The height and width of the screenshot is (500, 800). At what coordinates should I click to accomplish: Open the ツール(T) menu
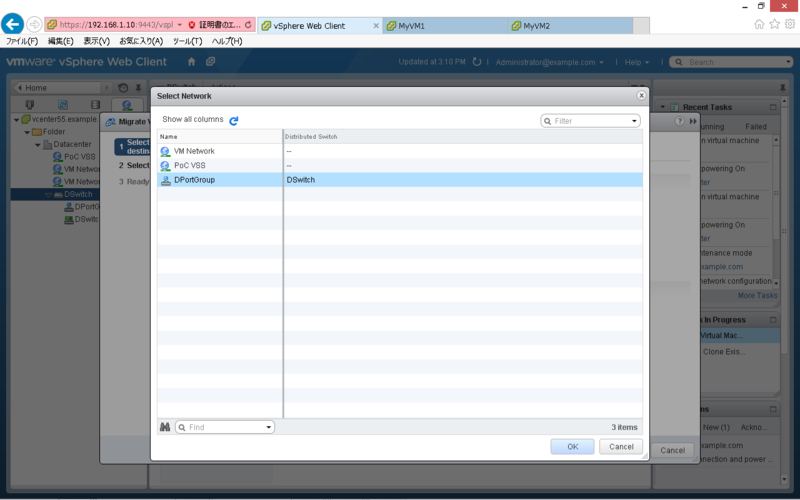[x=187, y=41]
